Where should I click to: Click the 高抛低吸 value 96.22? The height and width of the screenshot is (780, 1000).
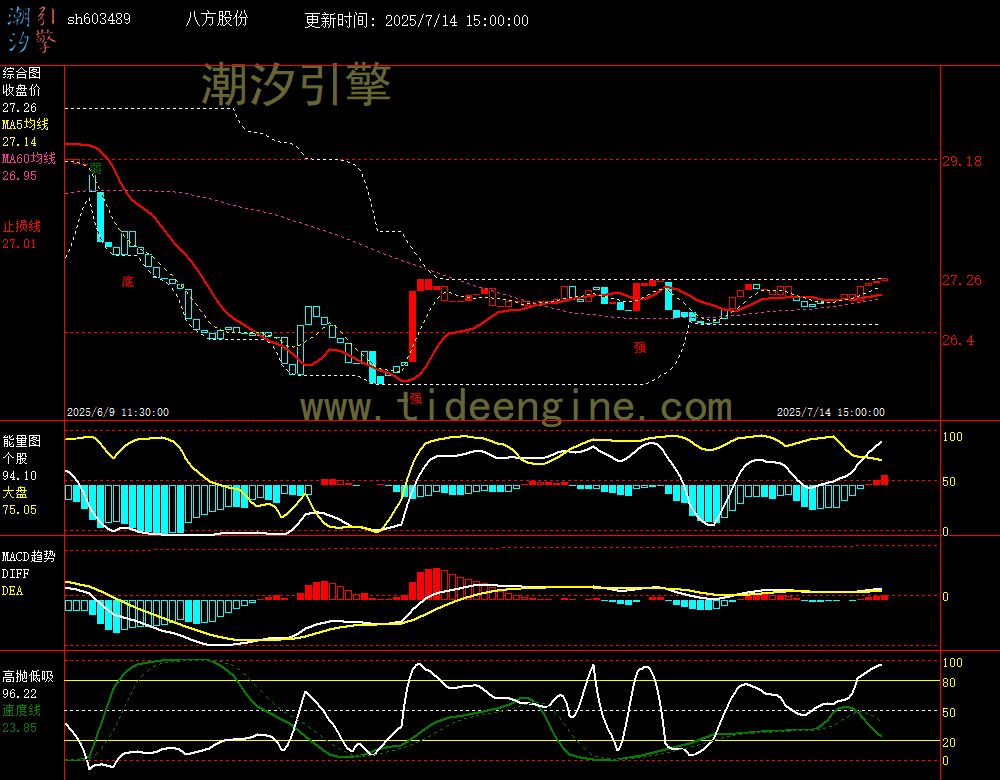coord(19,693)
